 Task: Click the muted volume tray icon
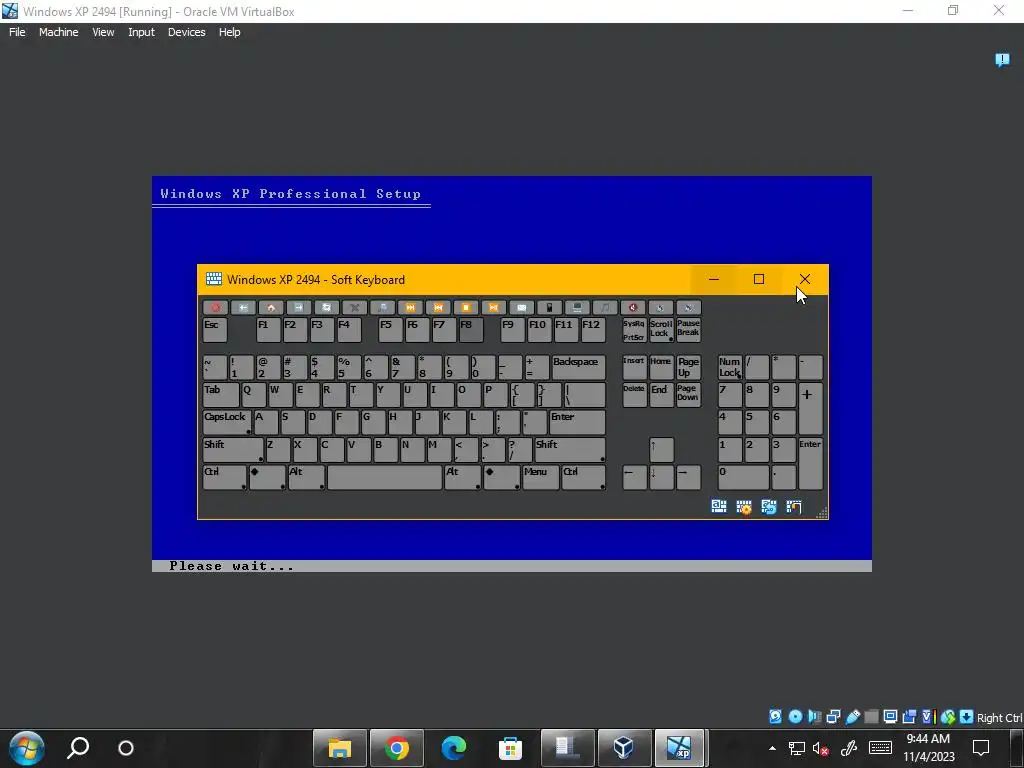[x=821, y=748]
